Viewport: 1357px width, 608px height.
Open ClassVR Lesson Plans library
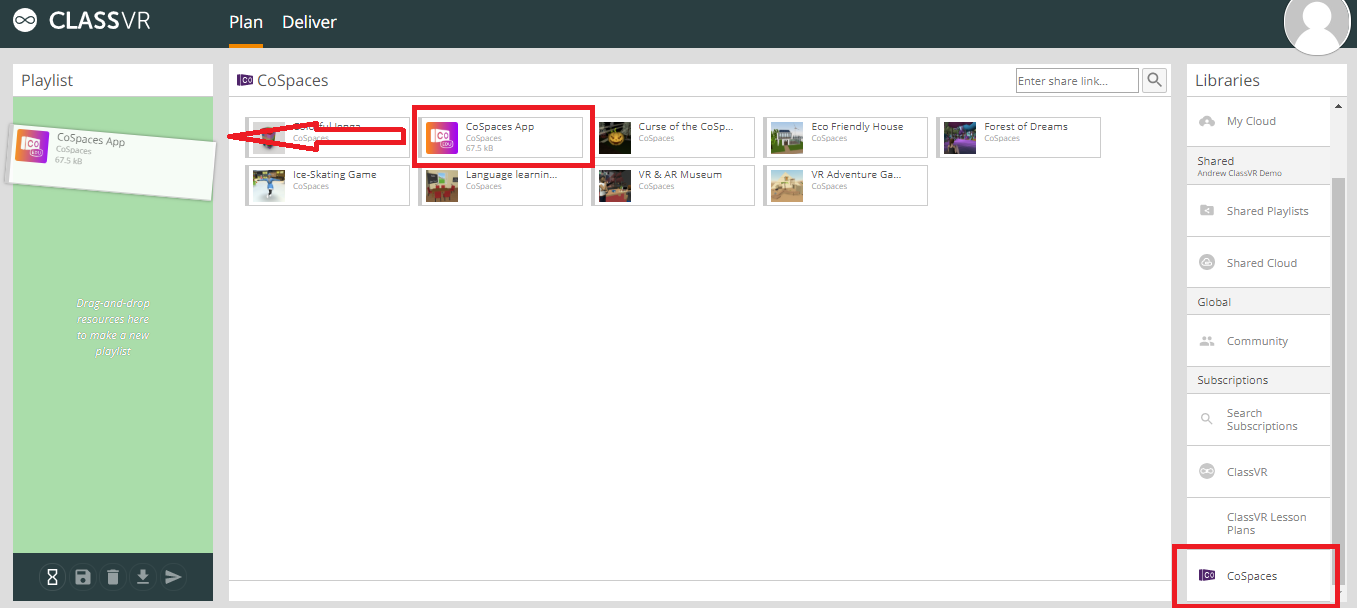click(x=1259, y=523)
